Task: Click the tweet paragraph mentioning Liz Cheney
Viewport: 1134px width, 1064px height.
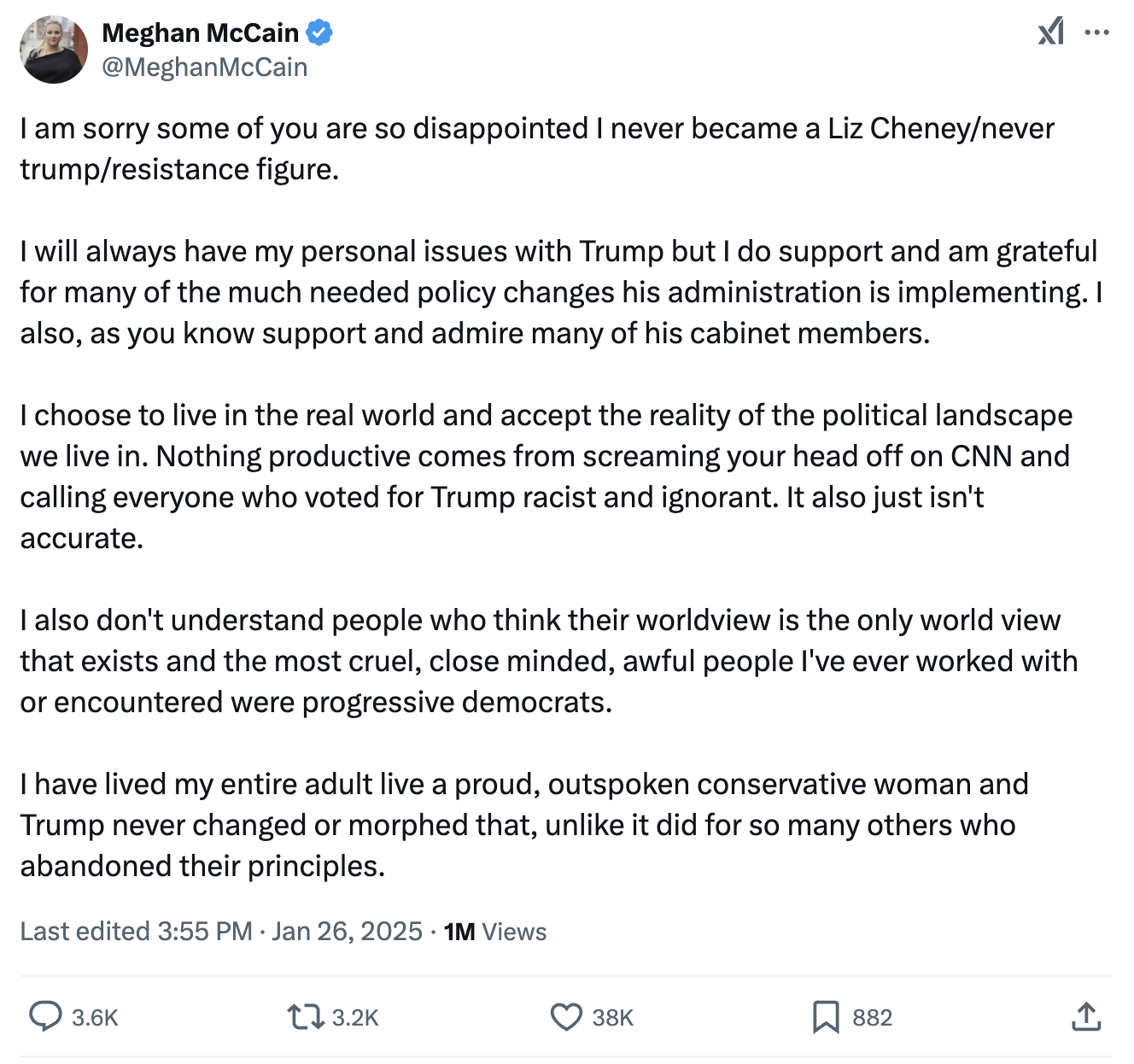Action: (536, 149)
